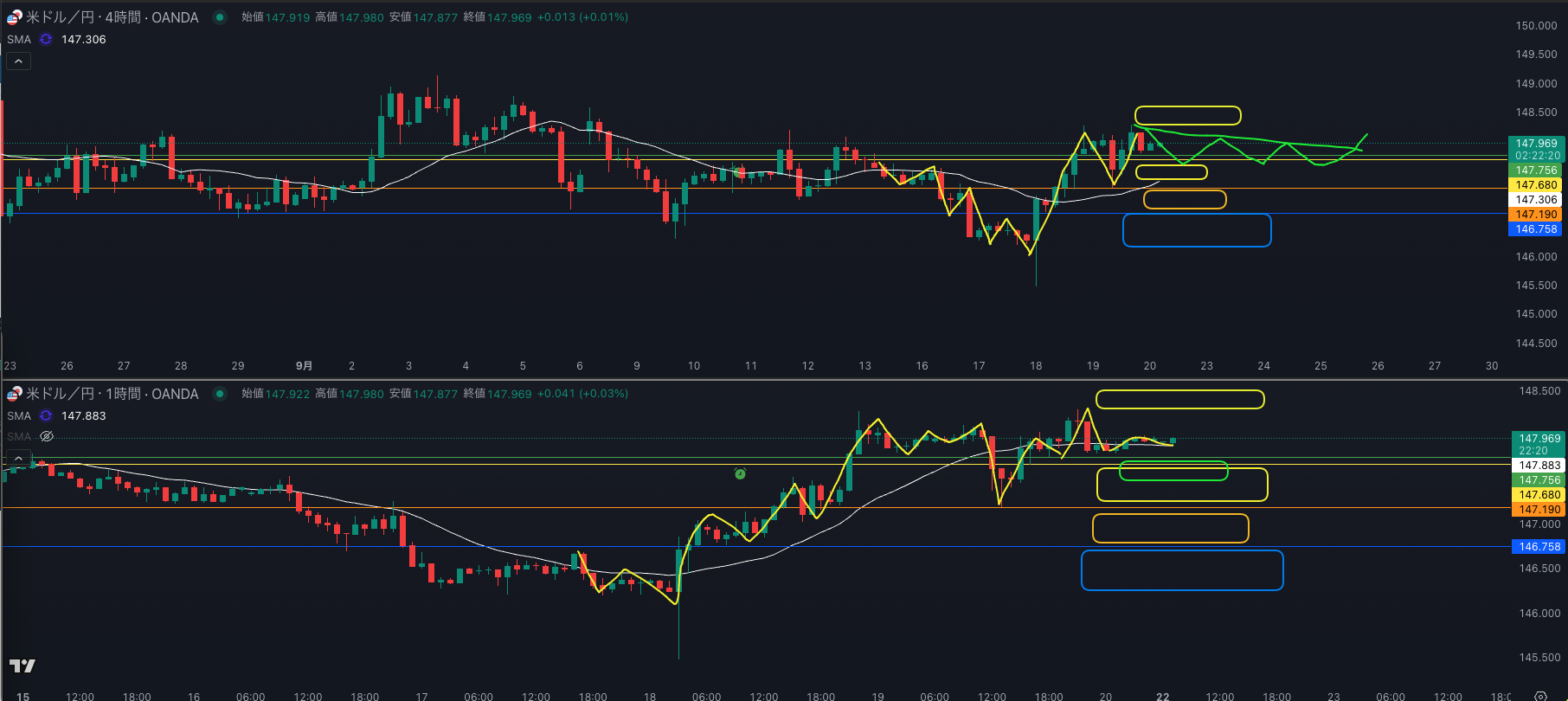This screenshot has width=1568, height=701.
Task: Open chart settings gear at bottom right
Action: tap(1540, 696)
